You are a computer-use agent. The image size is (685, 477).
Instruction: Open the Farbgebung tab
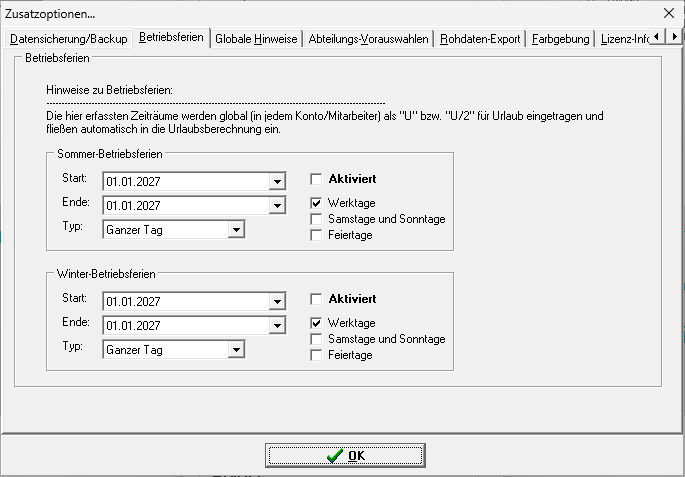click(560, 39)
